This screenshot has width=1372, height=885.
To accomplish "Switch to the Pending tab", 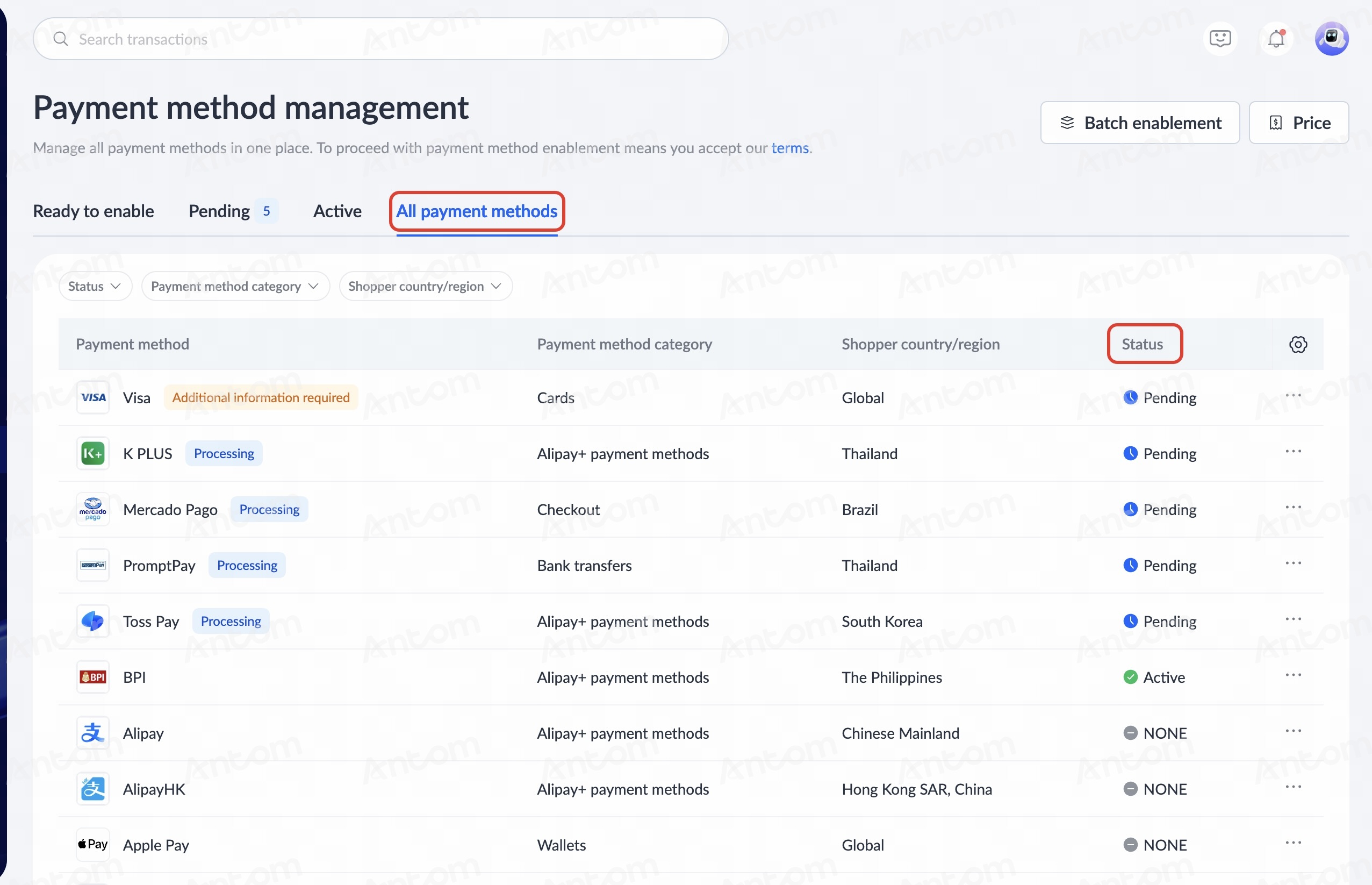I will tap(233, 211).
